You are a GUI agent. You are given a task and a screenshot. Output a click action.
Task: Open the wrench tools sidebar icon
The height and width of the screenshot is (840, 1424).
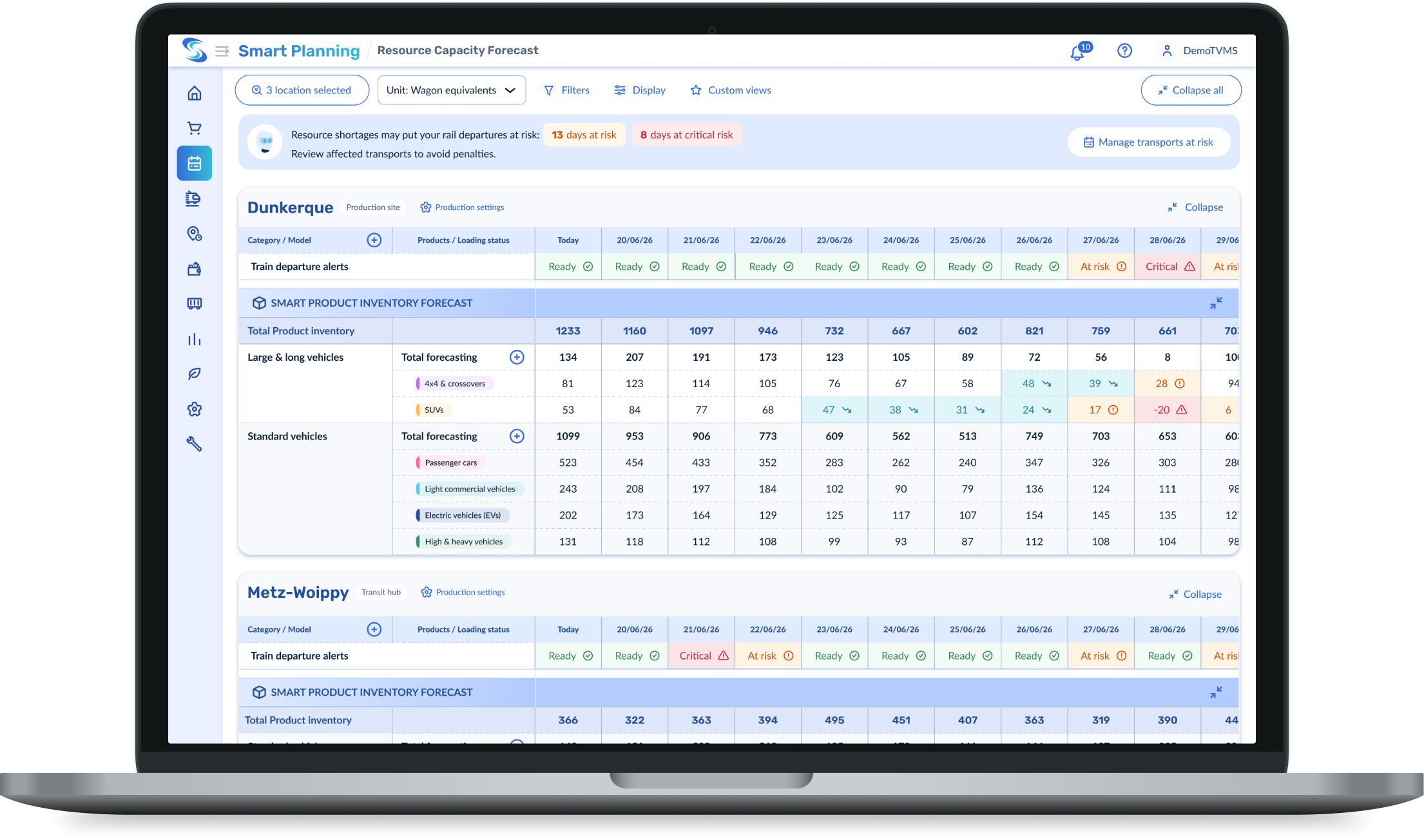coord(195,444)
